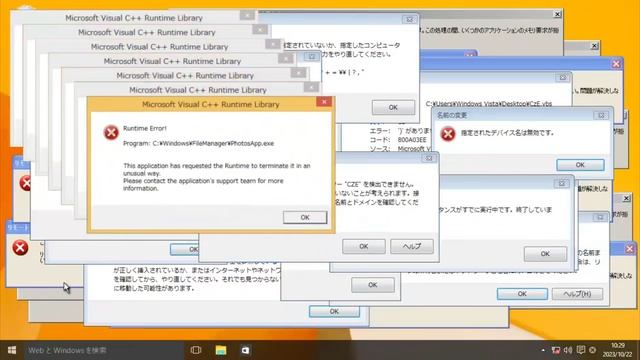Click ヘルプ in the CZE dialog
The image size is (640, 360).
412,247
